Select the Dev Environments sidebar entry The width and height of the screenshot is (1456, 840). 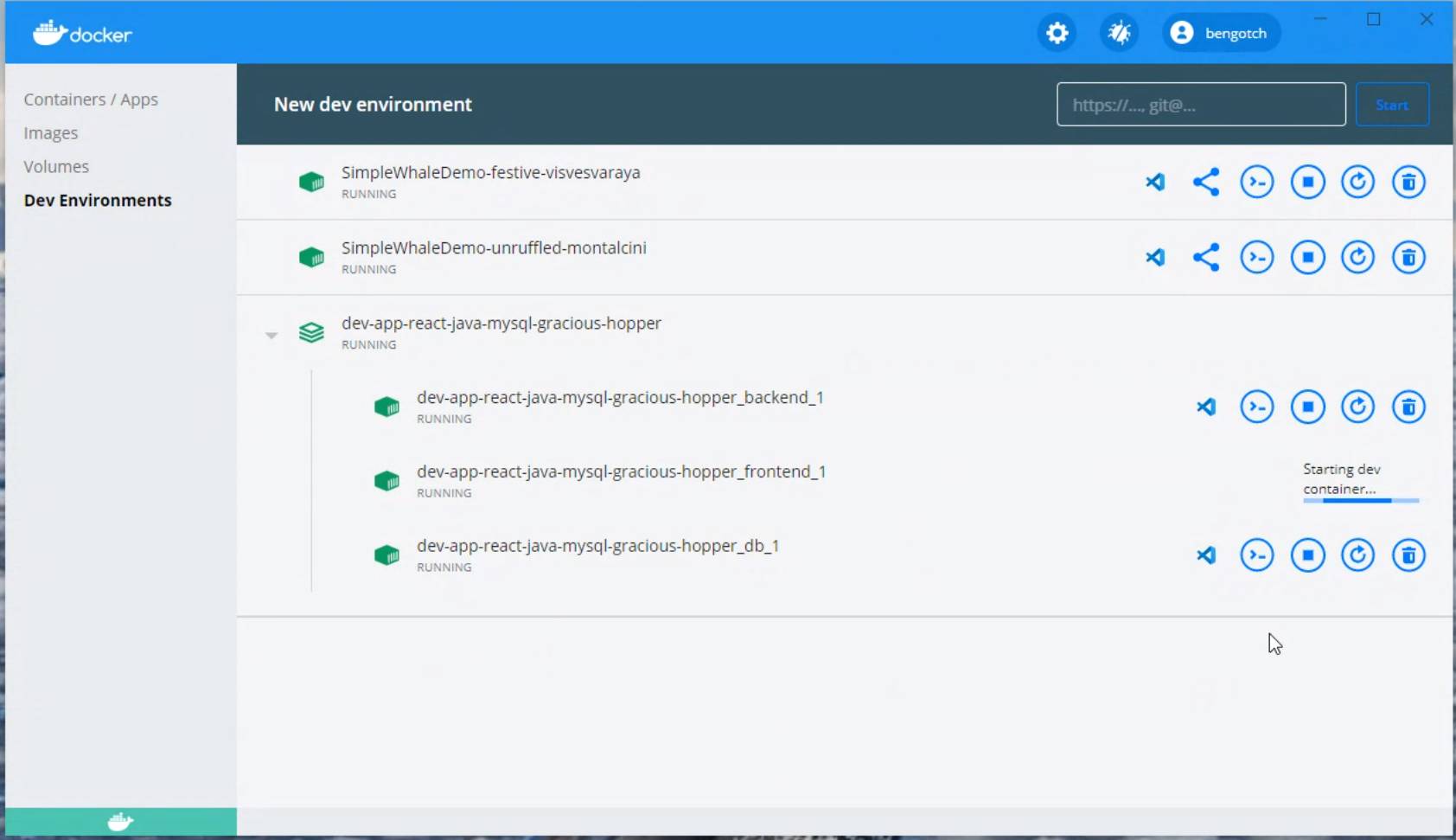coord(98,200)
